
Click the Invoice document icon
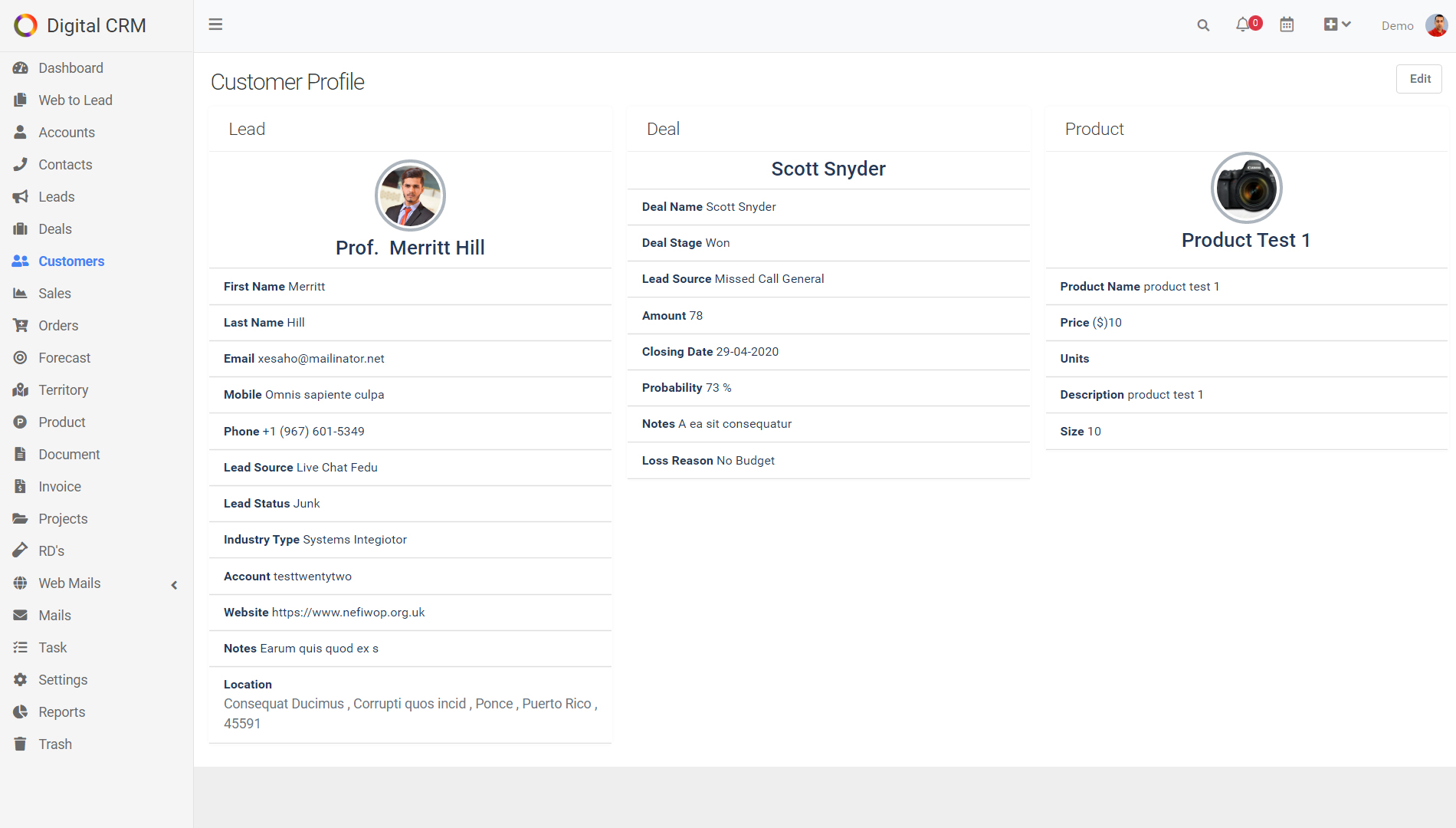point(21,487)
